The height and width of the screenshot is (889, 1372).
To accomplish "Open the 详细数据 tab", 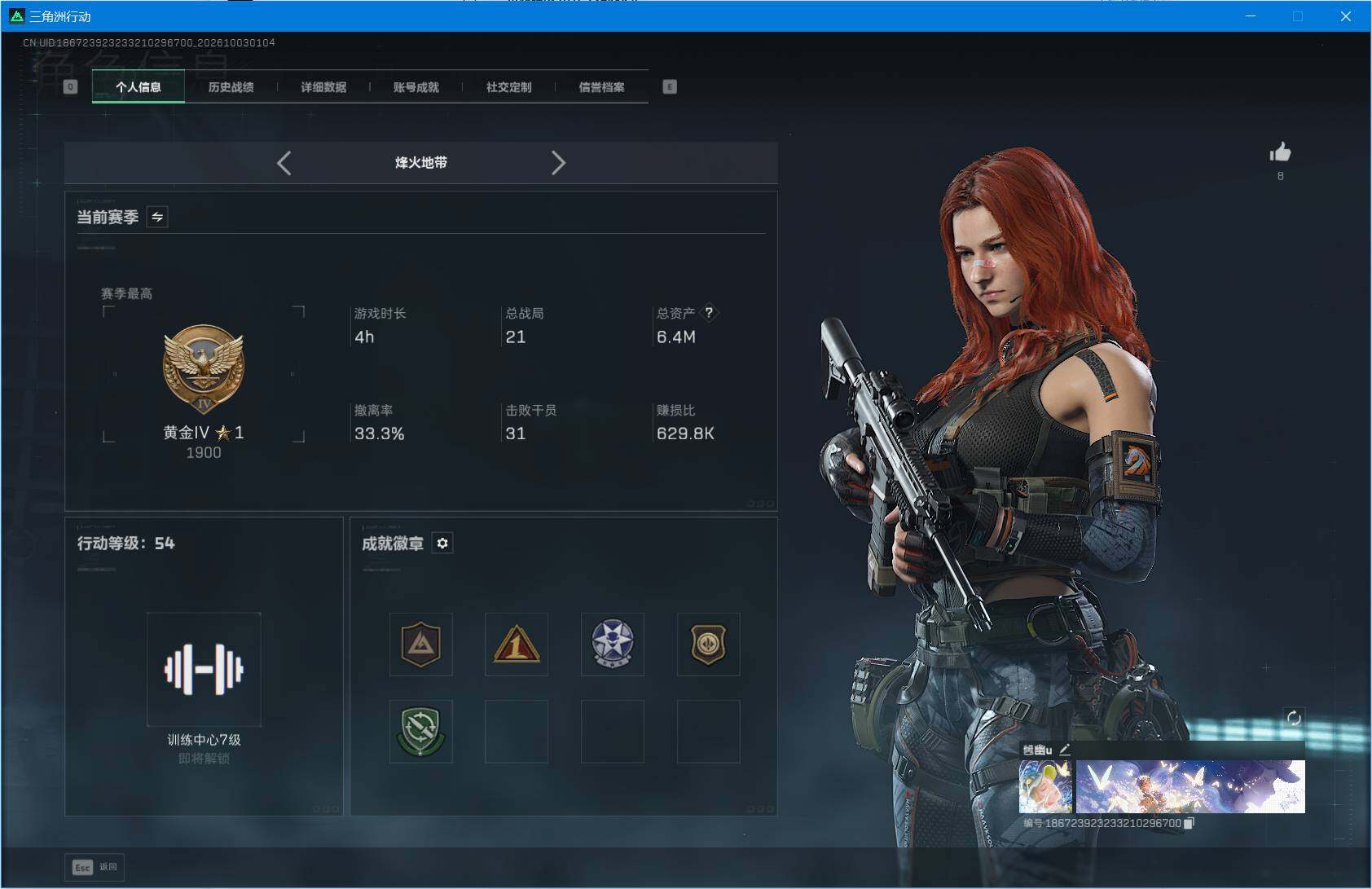I will click(x=323, y=86).
